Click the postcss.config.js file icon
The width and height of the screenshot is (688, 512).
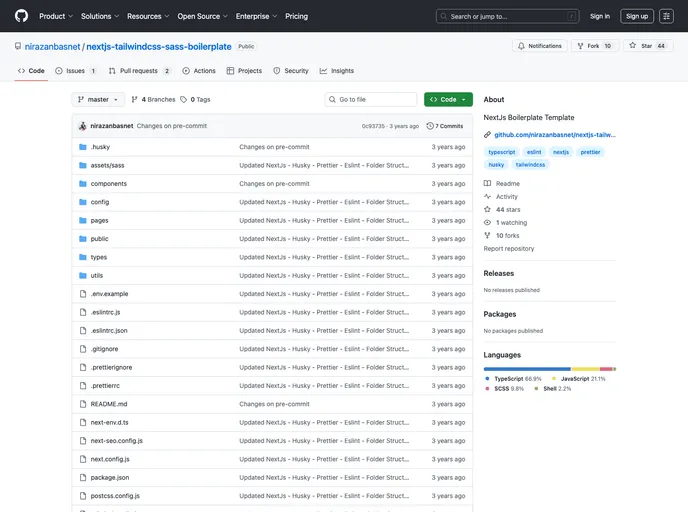(82, 496)
